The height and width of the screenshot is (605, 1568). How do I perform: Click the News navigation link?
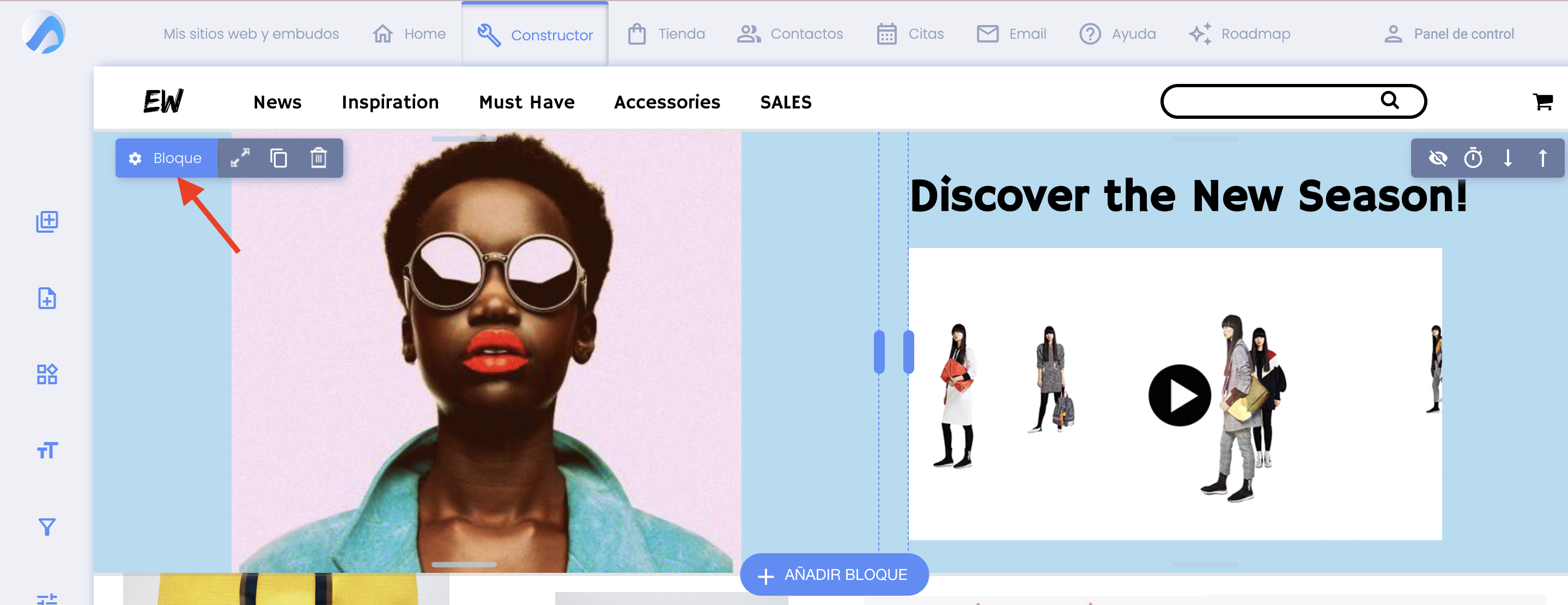[x=277, y=102]
